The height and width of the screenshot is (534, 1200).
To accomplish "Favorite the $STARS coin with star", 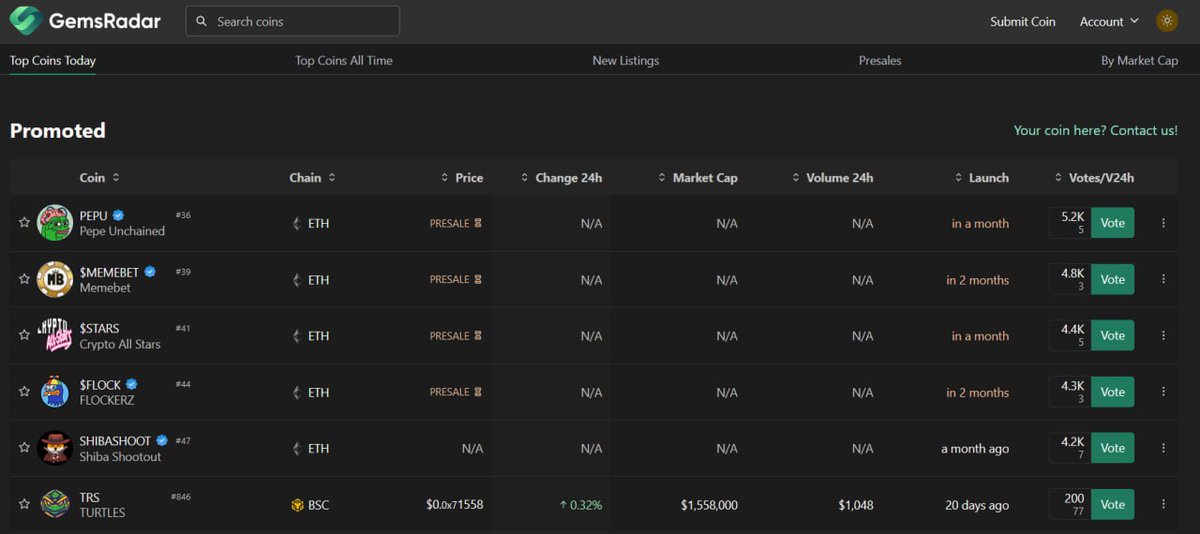I will tap(24, 336).
